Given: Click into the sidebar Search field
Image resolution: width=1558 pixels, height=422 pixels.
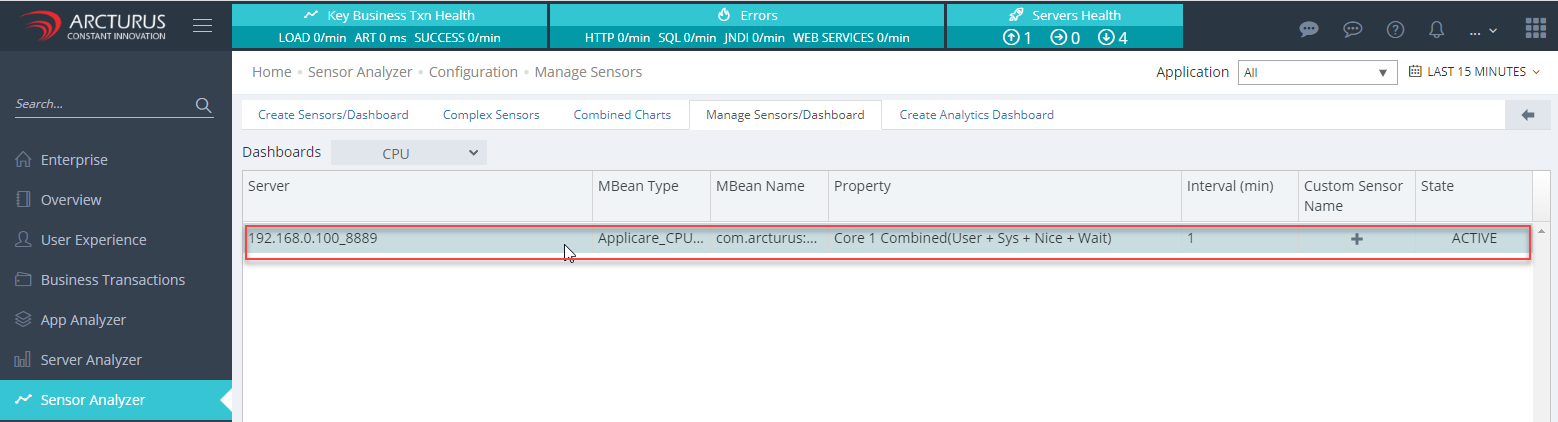Looking at the screenshot, I should tap(100, 104).
